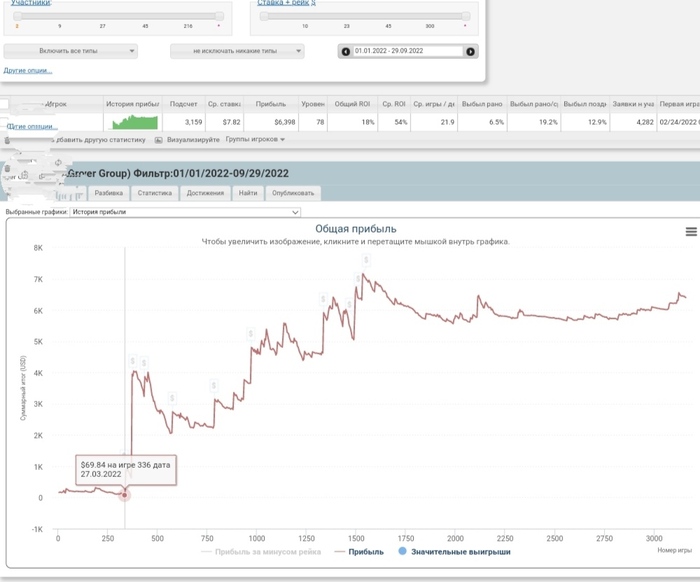Toggle Прибыль series in legend
The image size is (700, 582).
(x=358, y=552)
